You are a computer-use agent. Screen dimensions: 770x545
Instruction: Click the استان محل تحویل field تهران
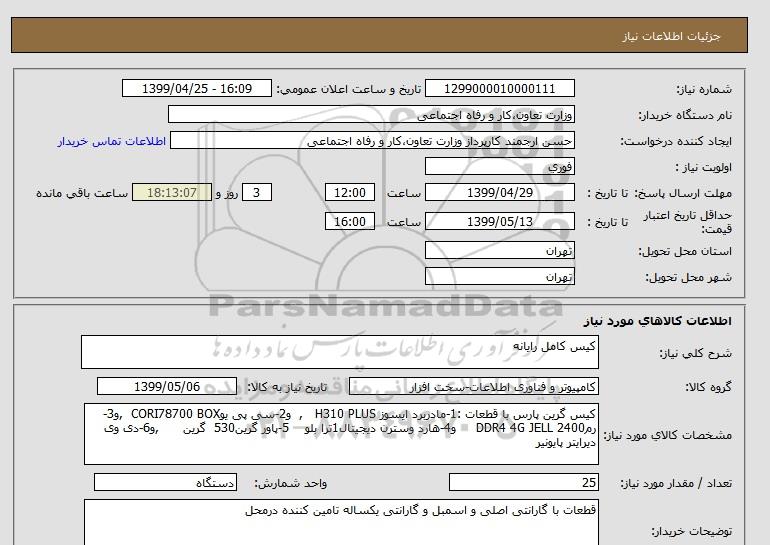point(499,250)
